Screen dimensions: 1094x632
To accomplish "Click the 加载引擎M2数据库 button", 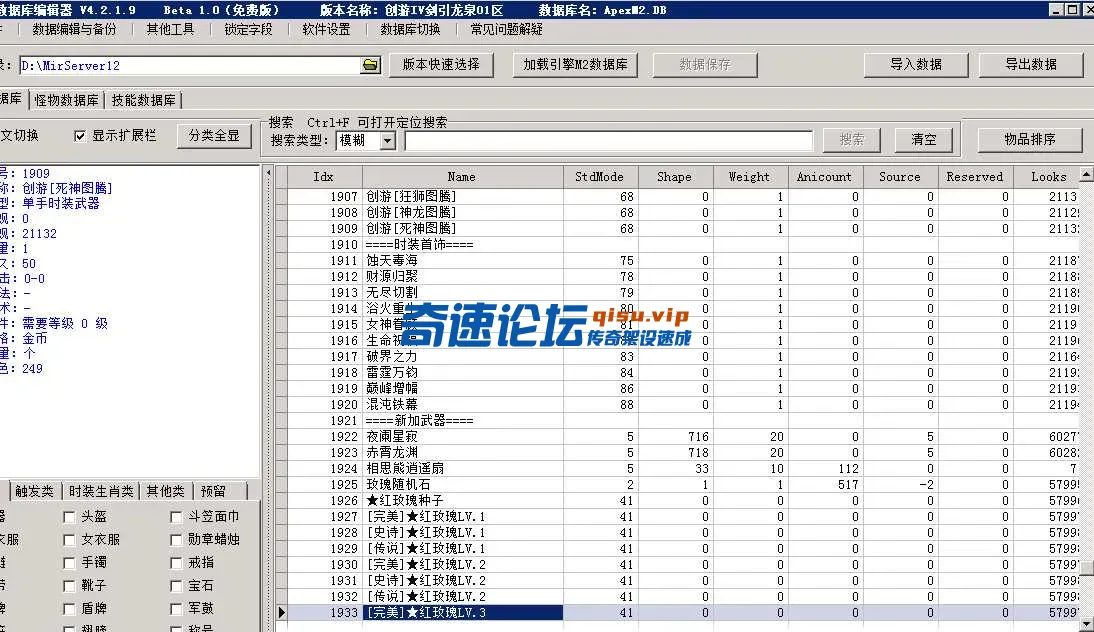I will 575,64.
